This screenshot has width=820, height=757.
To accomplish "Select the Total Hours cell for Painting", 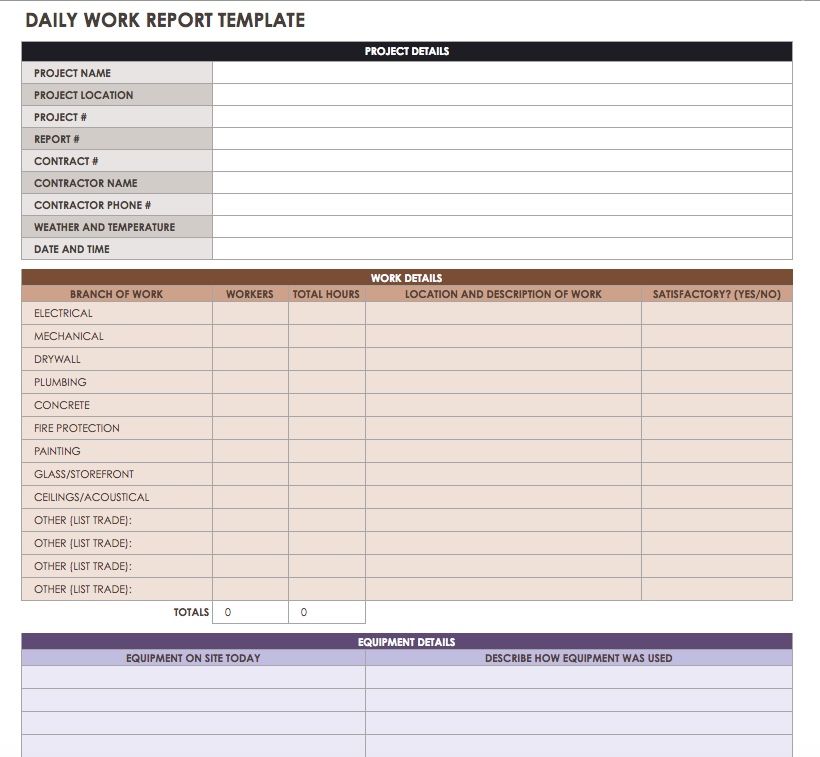I will [327, 451].
